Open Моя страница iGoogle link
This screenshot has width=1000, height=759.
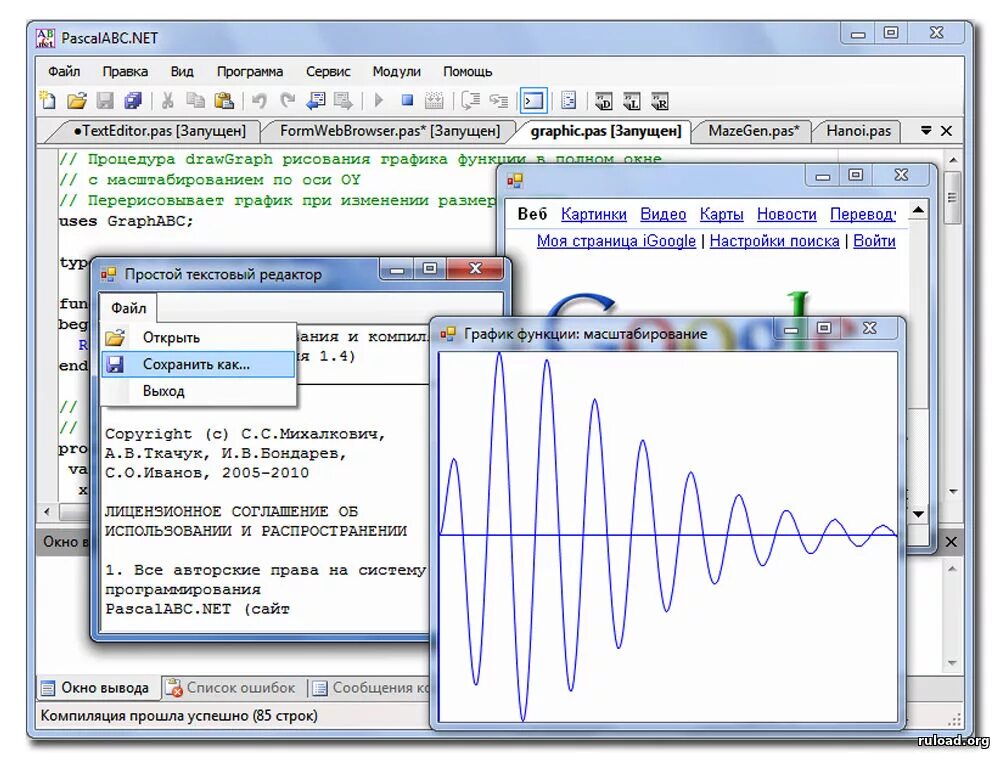tap(616, 241)
